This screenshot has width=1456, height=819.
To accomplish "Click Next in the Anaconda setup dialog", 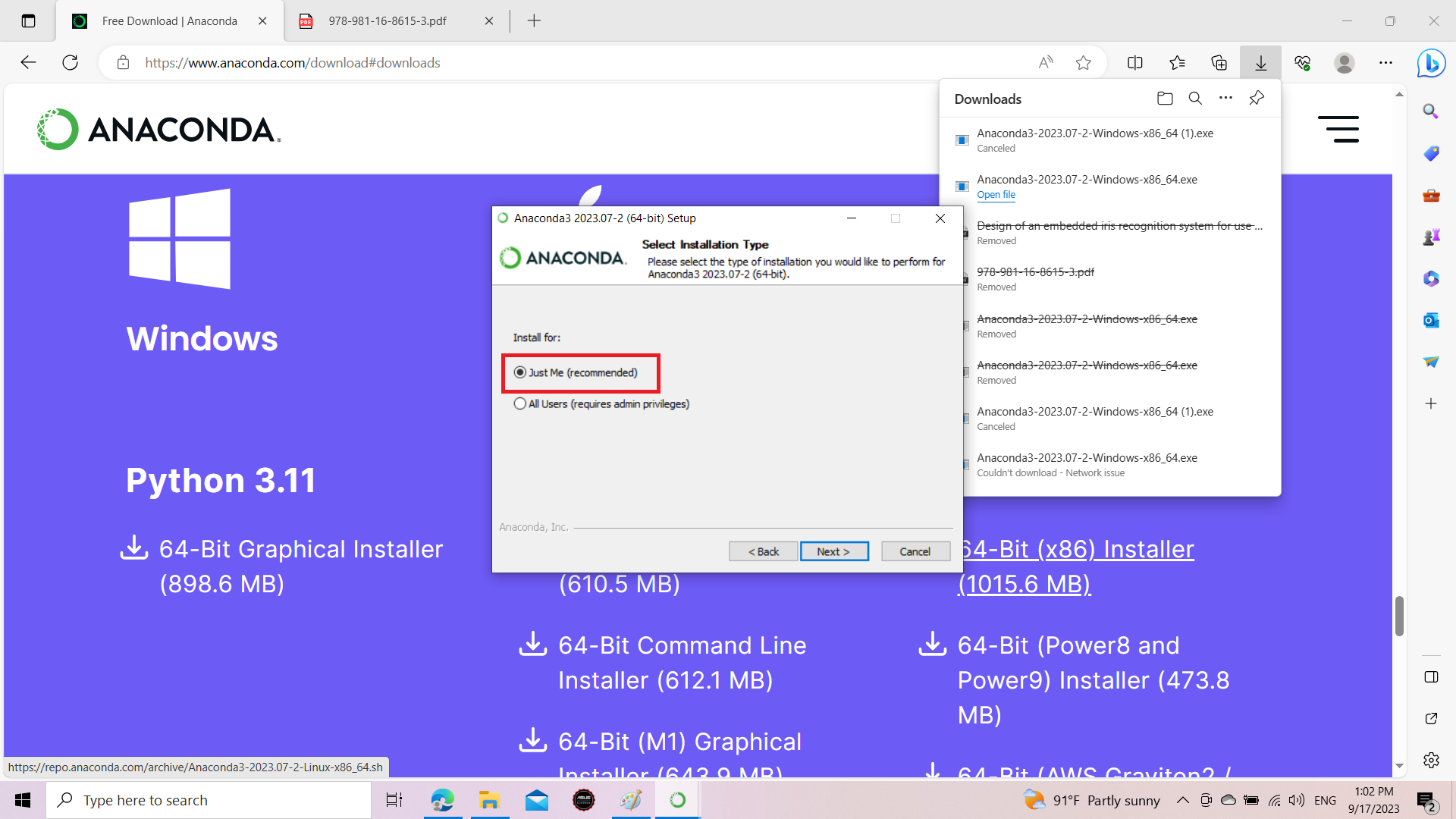I will [x=834, y=551].
